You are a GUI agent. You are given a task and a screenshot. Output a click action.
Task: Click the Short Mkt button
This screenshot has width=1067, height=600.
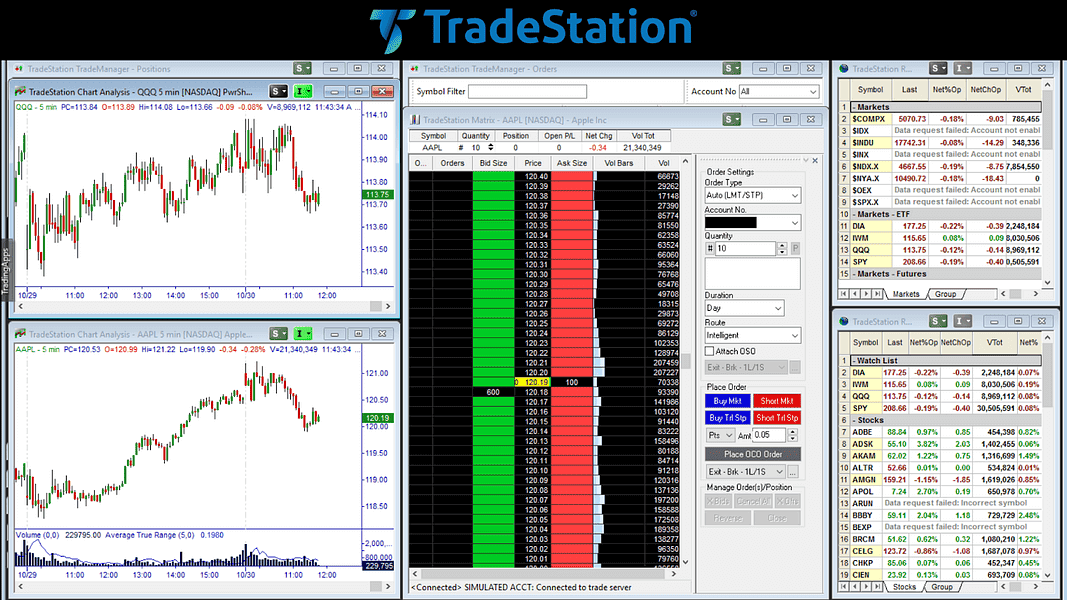(x=776, y=401)
